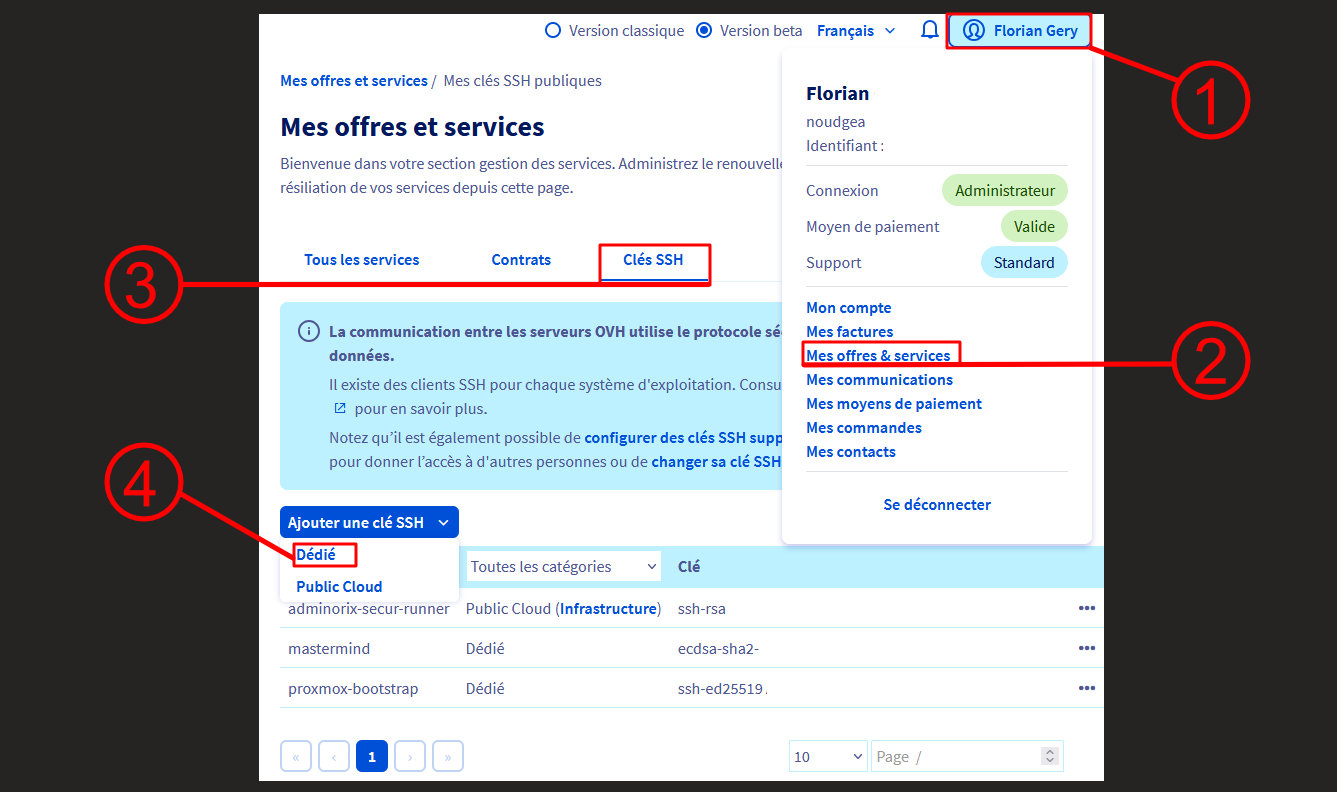Select the Version classique radio button

(553, 30)
